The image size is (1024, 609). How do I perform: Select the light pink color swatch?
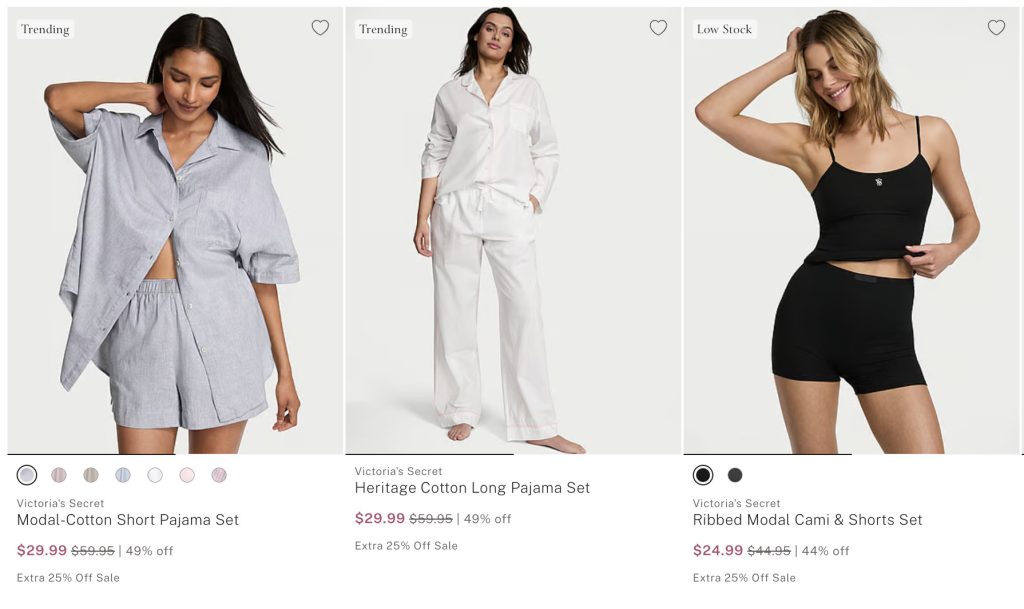click(x=187, y=475)
